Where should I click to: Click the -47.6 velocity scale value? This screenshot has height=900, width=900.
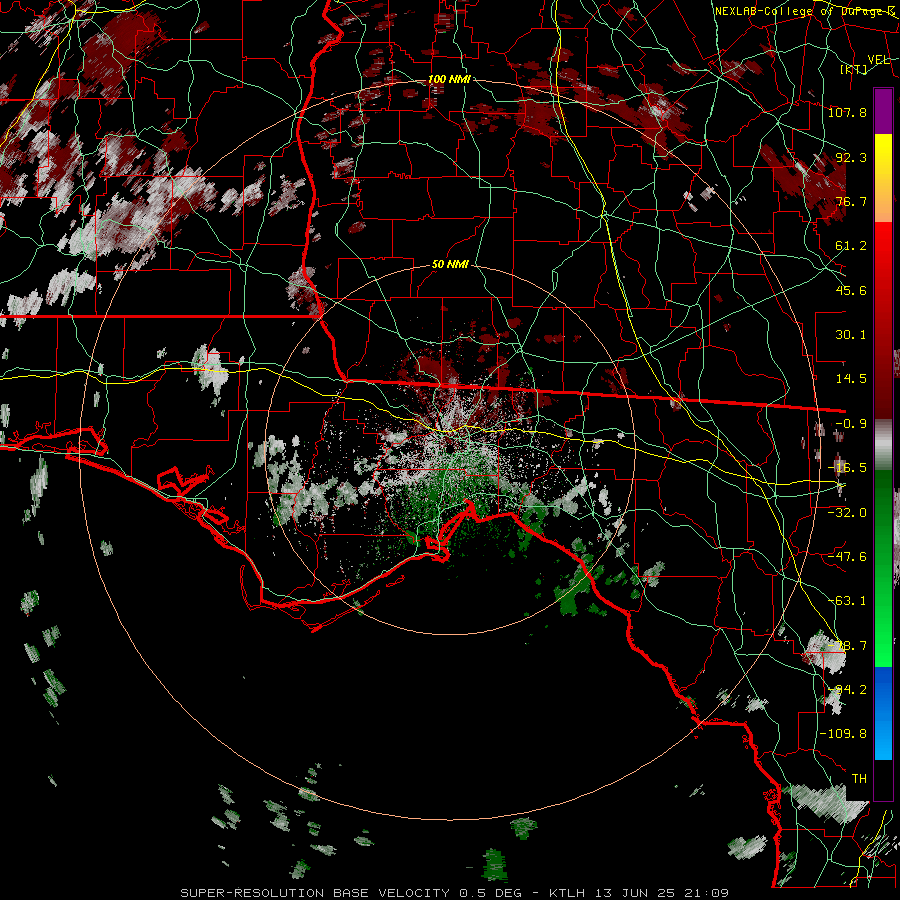pyautogui.click(x=847, y=556)
